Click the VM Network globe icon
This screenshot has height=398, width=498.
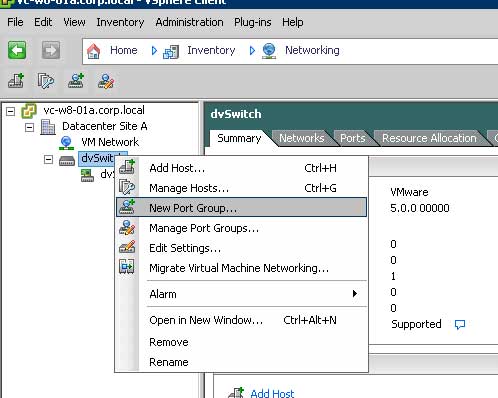(x=66, y=143)
